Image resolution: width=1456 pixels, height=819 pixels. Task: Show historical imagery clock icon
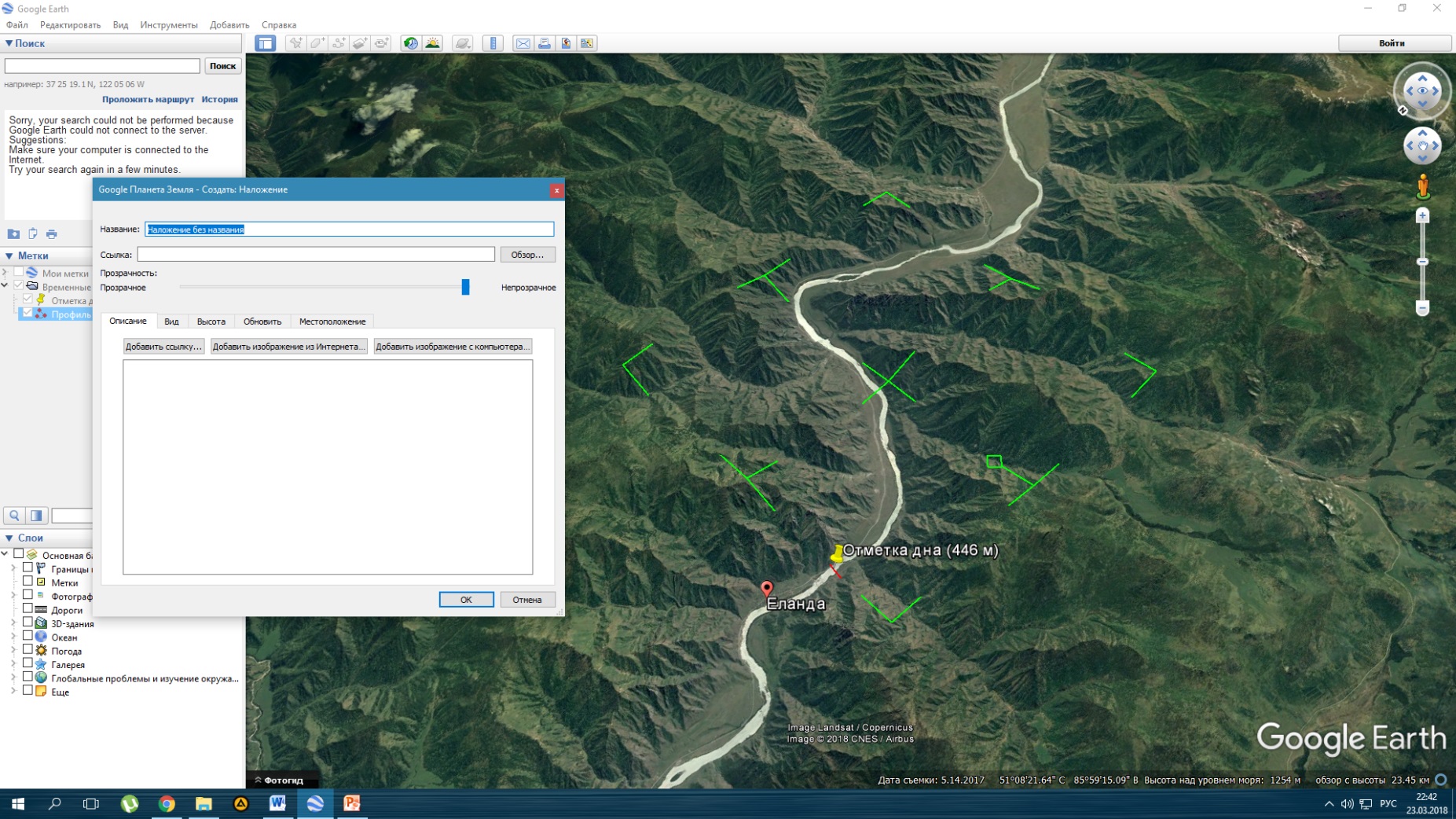pyautogui.click(x=410, y=43)
